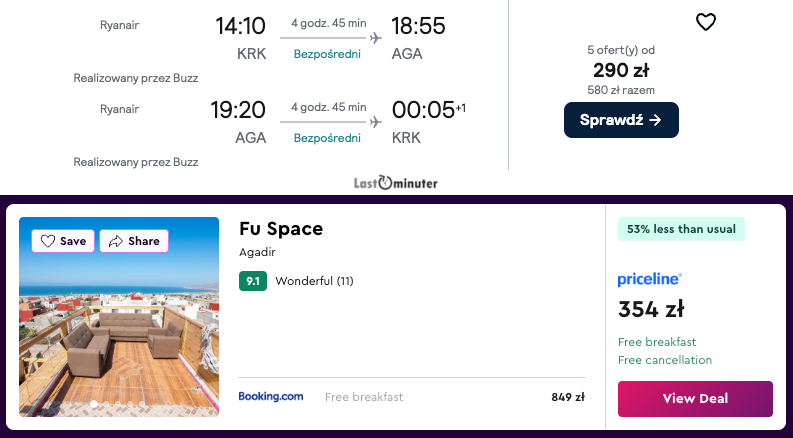Click the Agadir location text under Fu Space
This screenshot has height=438, width=793.
point(258,252)
